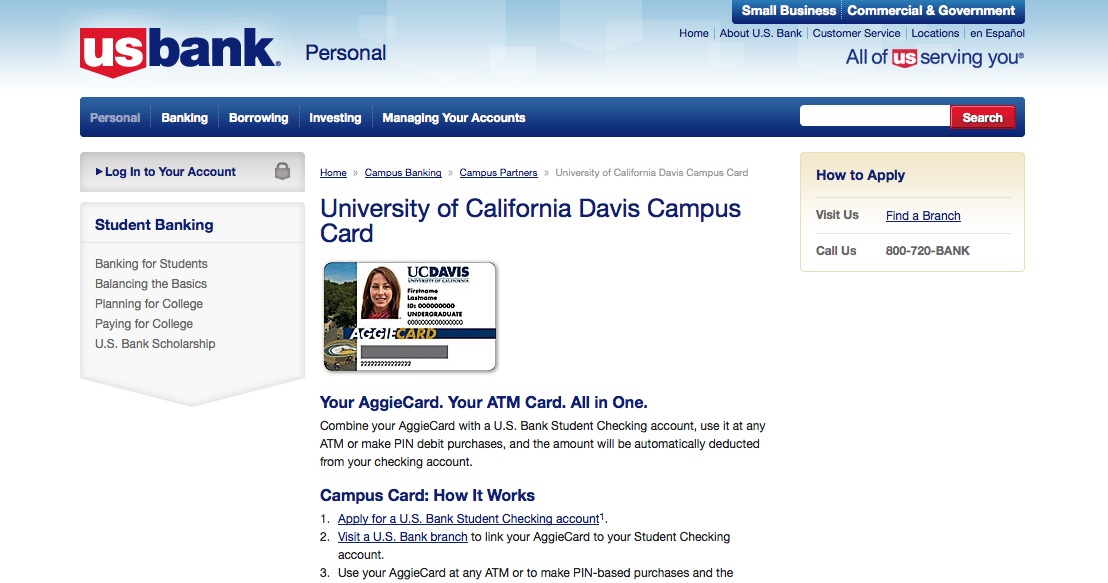Open Planning for College sidebar link
This screenshot has height=583, width=1108.
[x=149, y=304]
